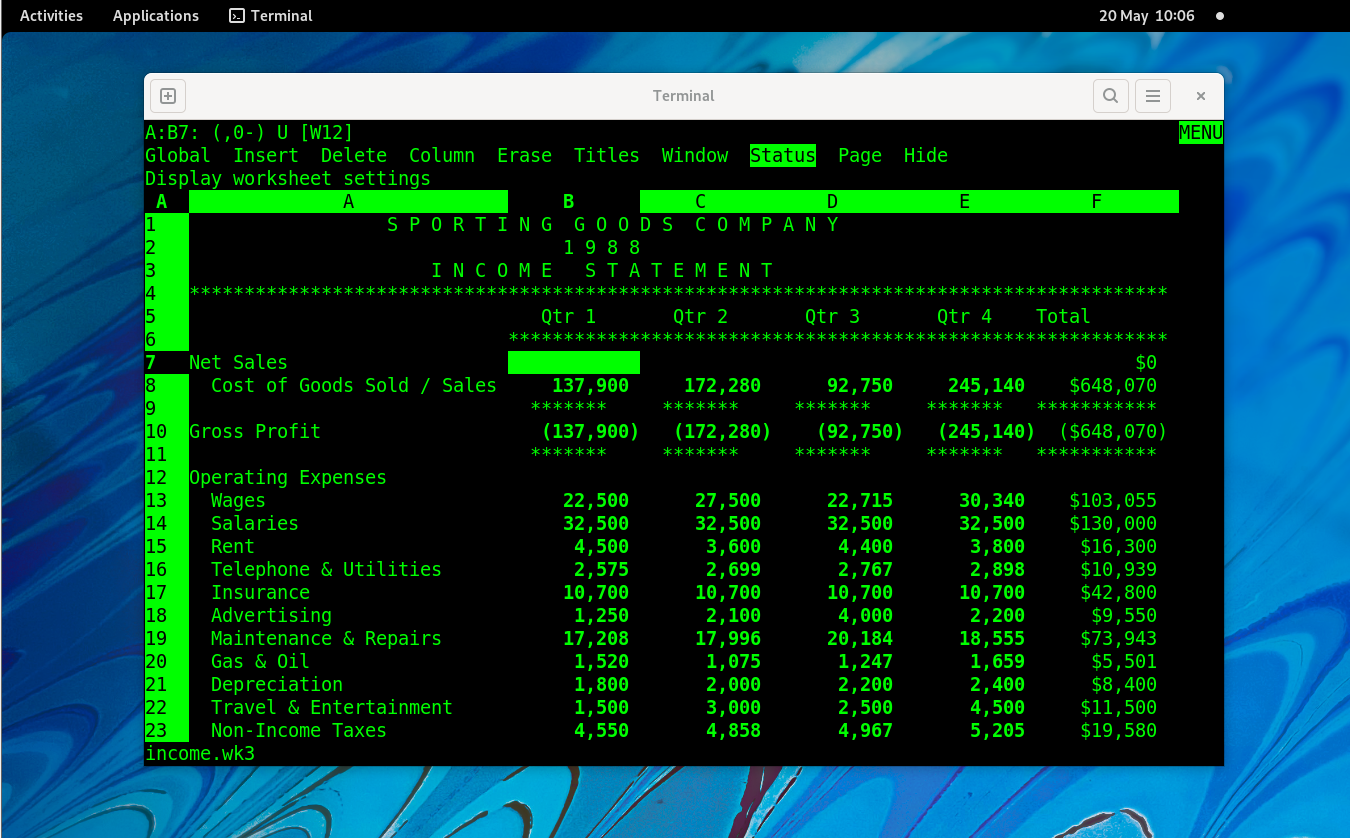Click the Terminal icon in the top bar
Image resolution: width=1350 pixels, height=838 pixels.
(270, 15)
